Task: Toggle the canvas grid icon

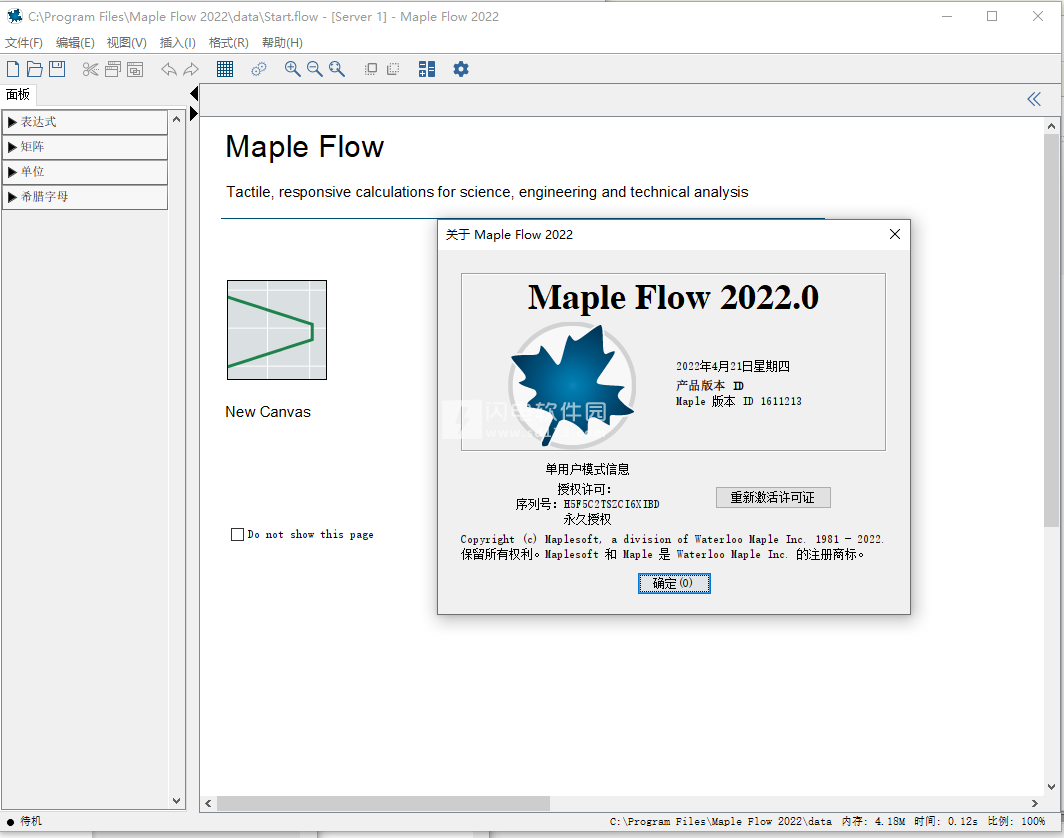Action: pyautogui.click(x=225, y=69)
